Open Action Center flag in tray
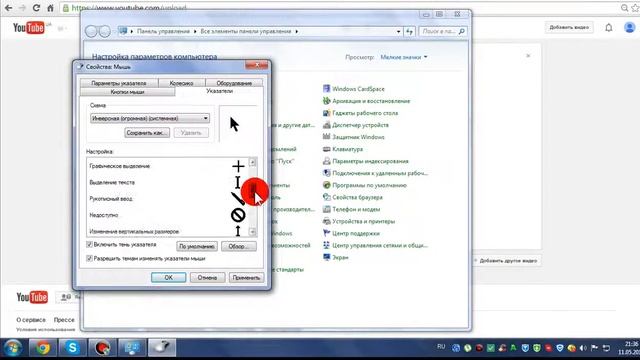Viewport: 640px width, 360px height. (x=595, y=348)
